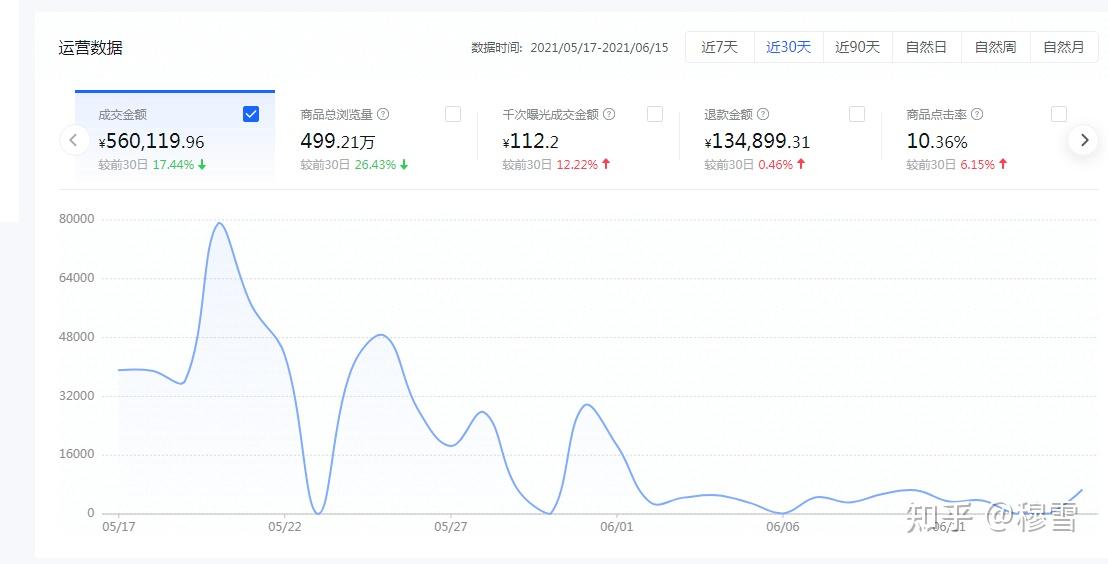Click the 运营数据 heading
The height and width of the screenshot is (564, 1108).
(90, 48)
